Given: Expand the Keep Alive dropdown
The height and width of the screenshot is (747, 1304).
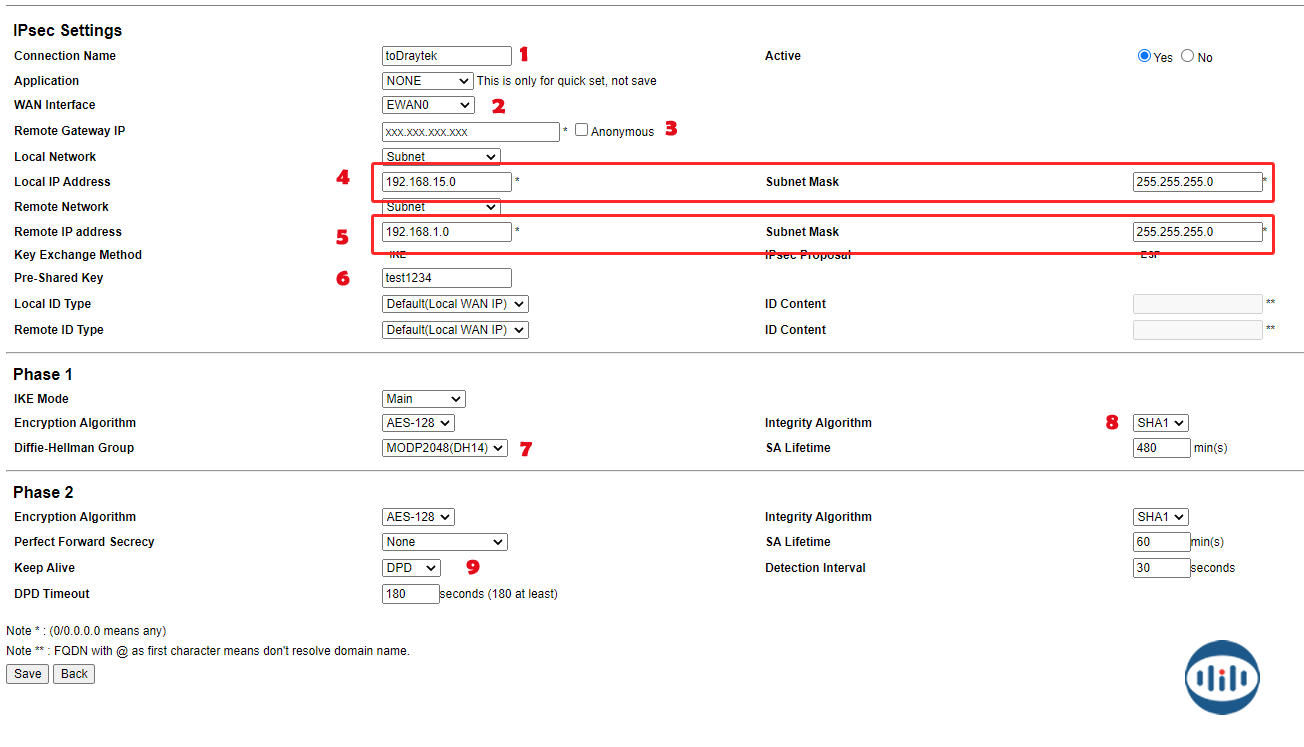Looking at the screenshot, I should [x=410, y=568].
